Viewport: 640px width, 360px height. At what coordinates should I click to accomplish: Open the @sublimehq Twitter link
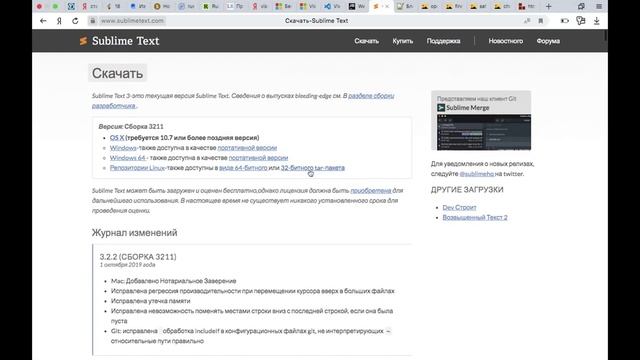tap(477, 174)
